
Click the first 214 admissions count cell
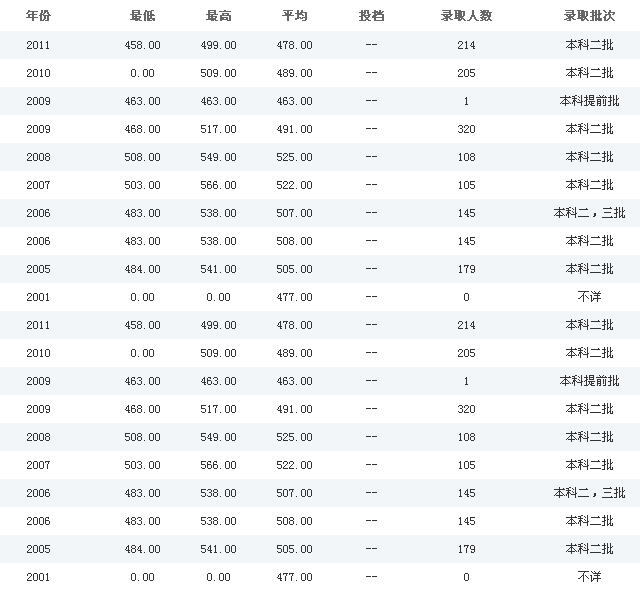point(466,45)
